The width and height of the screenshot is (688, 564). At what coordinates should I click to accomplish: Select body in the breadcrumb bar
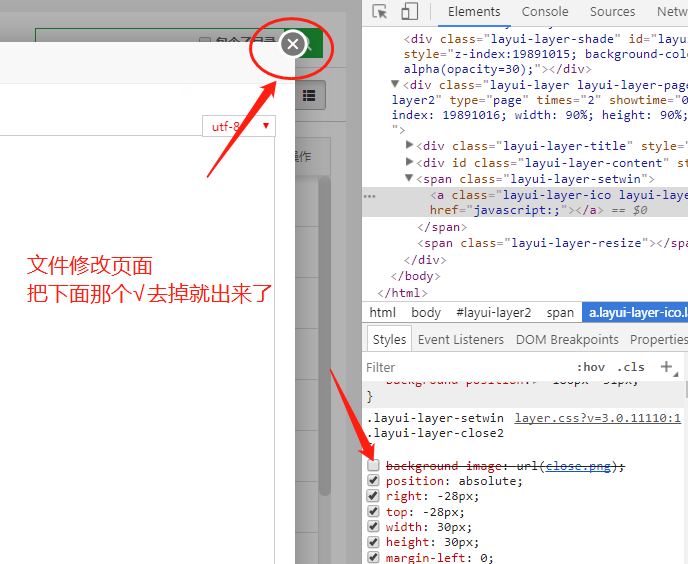[426, 313]
